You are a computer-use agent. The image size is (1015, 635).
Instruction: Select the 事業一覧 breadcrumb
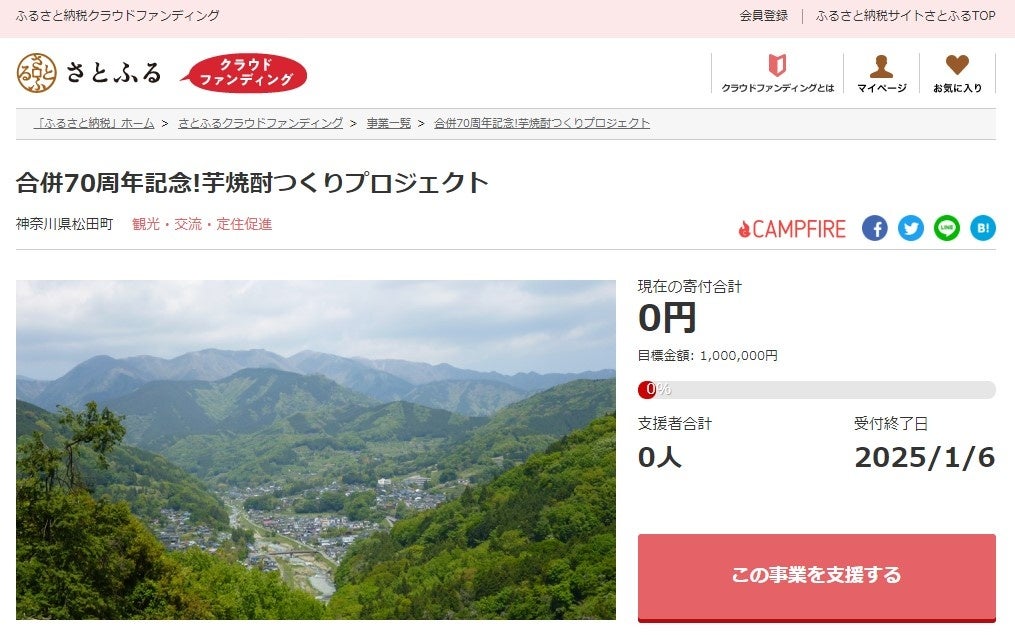coord(388,123)
